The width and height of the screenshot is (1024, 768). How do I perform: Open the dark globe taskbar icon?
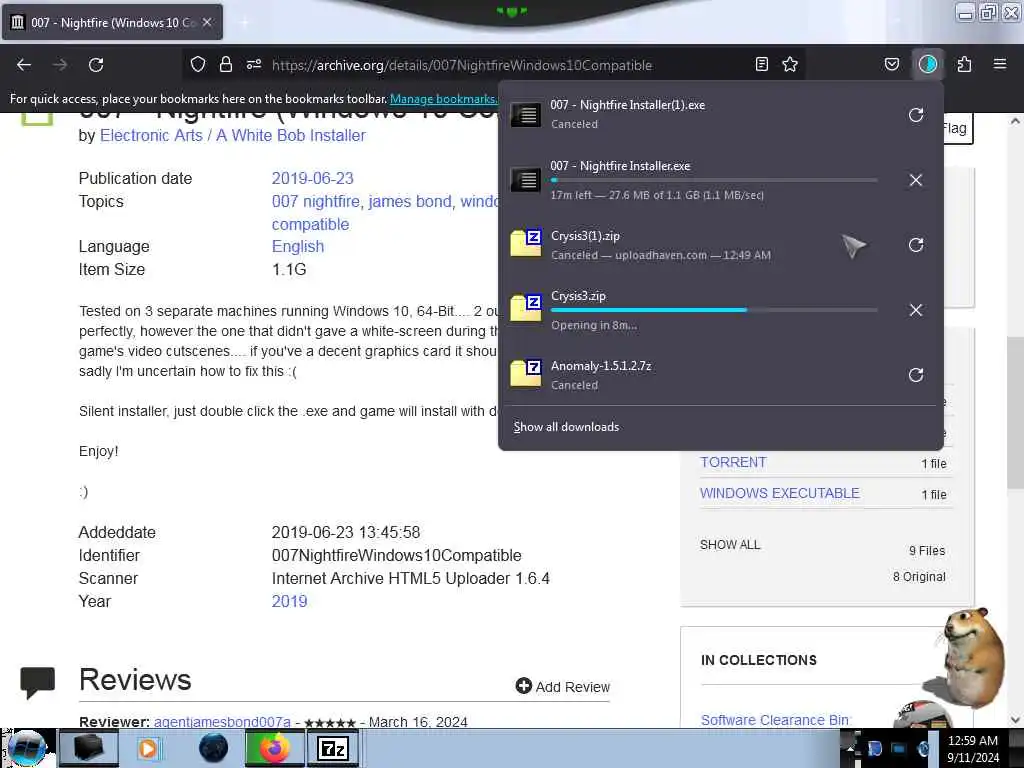[214, 748]
